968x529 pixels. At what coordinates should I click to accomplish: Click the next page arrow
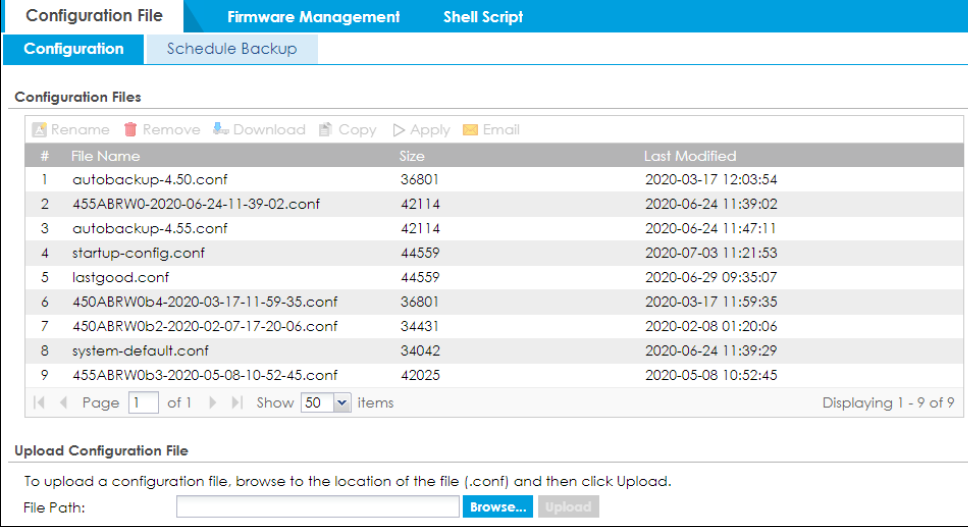[212, 403]
